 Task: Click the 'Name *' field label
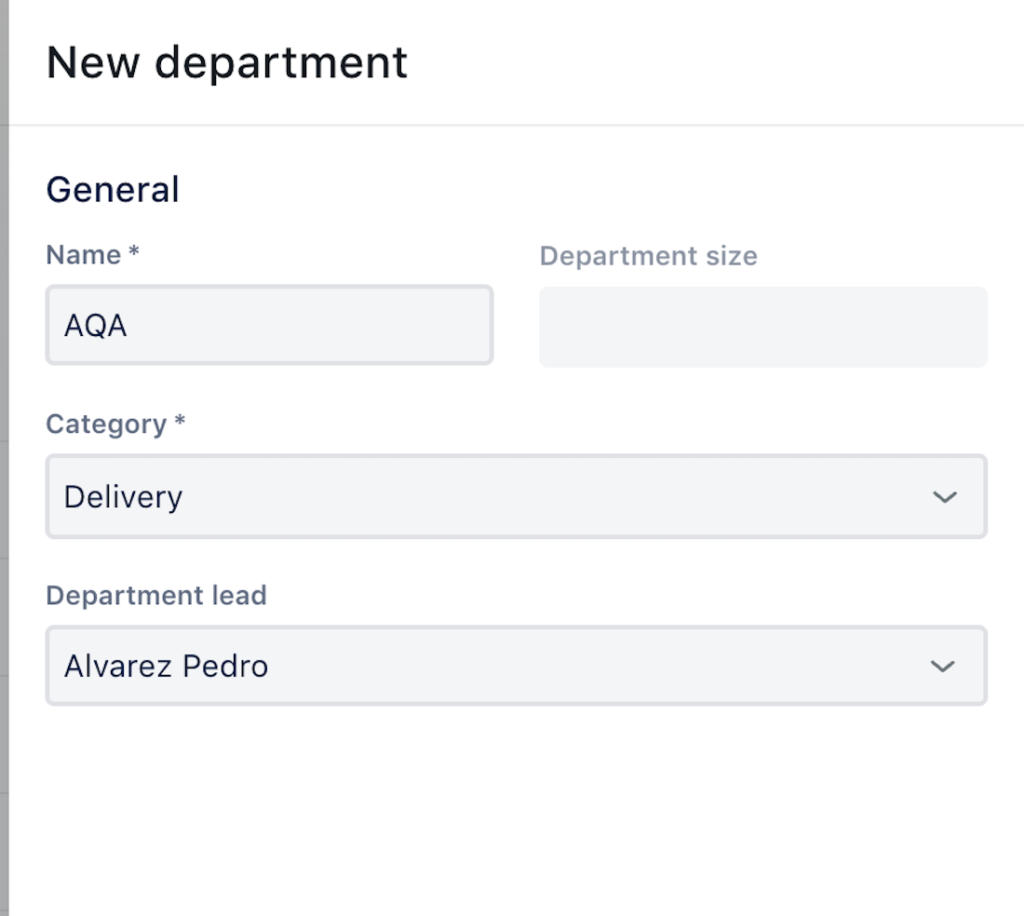[x=93, y=255]
